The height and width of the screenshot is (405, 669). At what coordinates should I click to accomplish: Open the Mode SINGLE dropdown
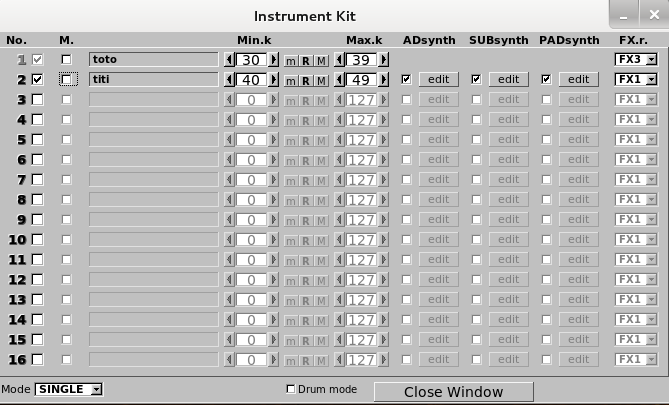pos(68,389)
